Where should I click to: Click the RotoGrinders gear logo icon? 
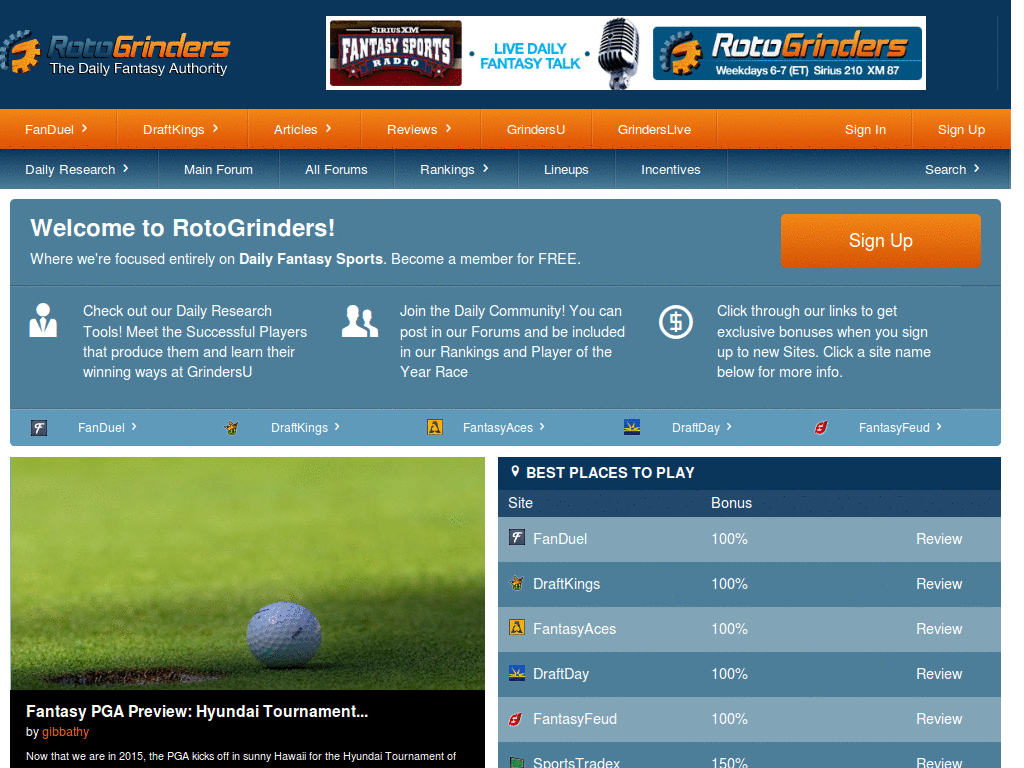click(21, 51)
